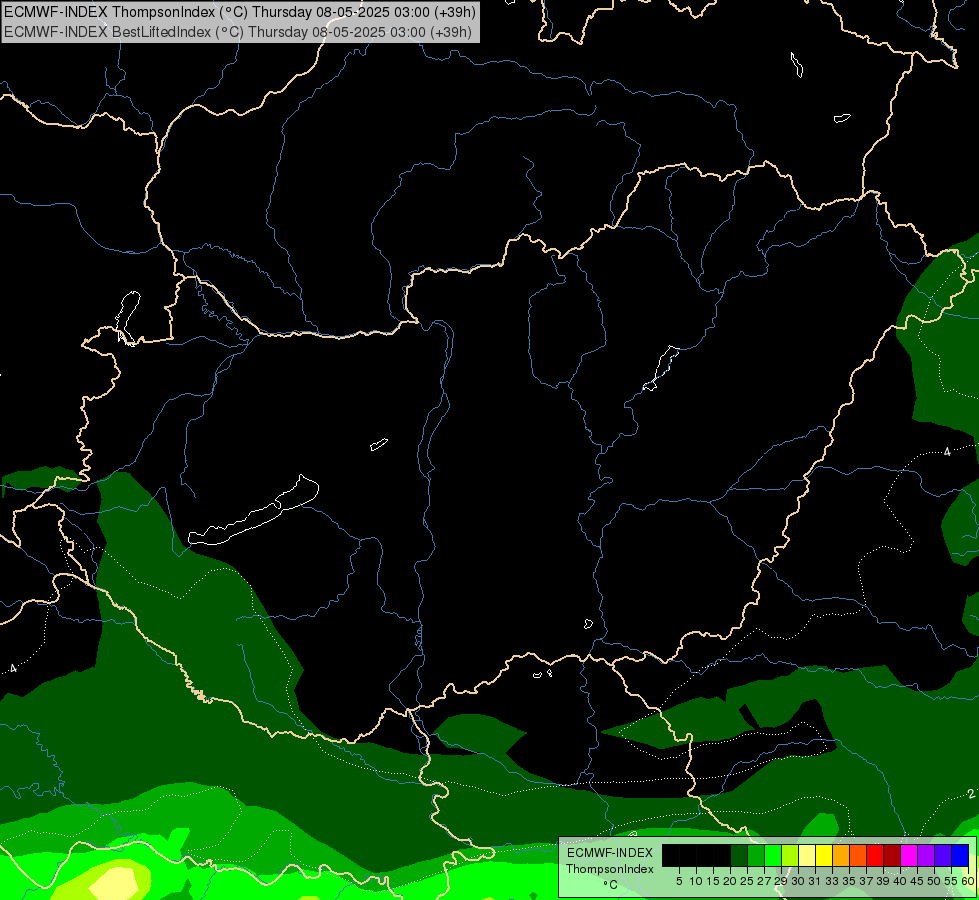
Task: Select the lime 29–30 legend swatch
Action: 790,855
